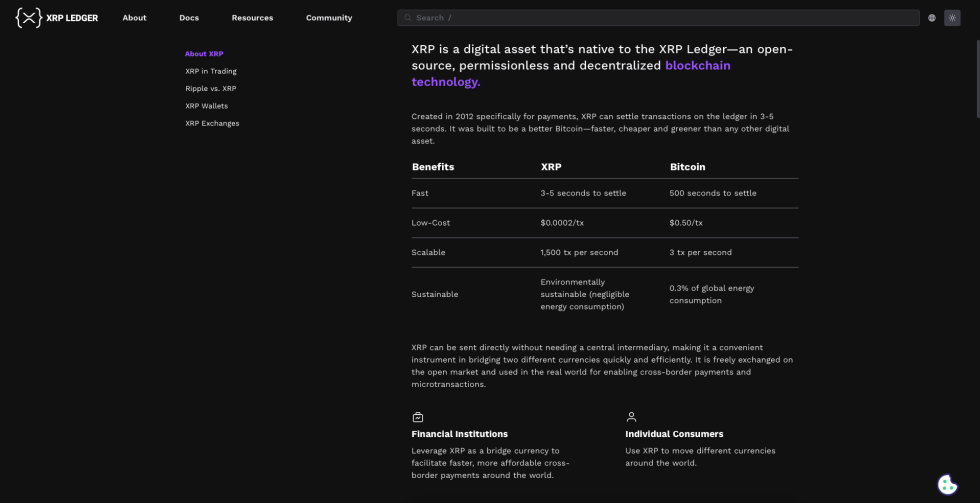Viewport: 980px width, 503px height.
Task: Open the About menu
Action: pyautogui.click(x=134, y=18)
